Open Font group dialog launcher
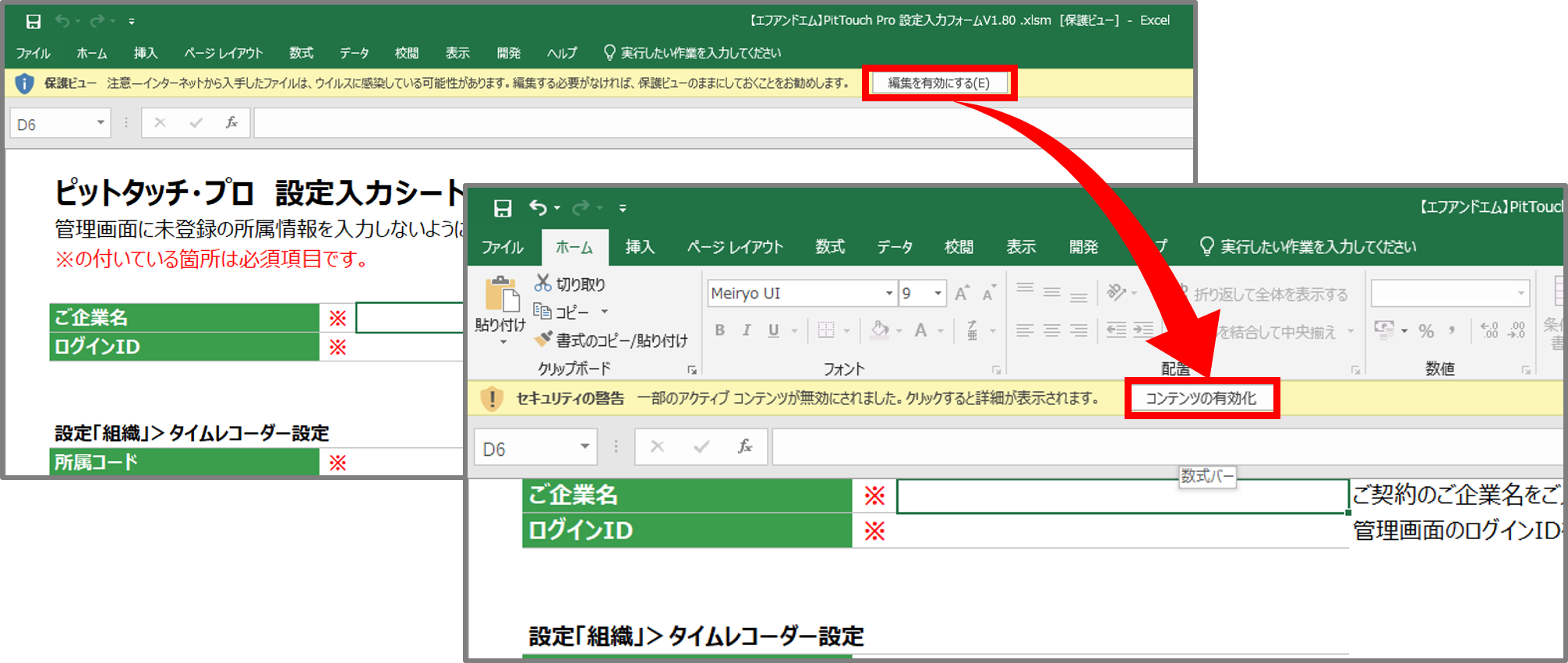 (996, 370)
